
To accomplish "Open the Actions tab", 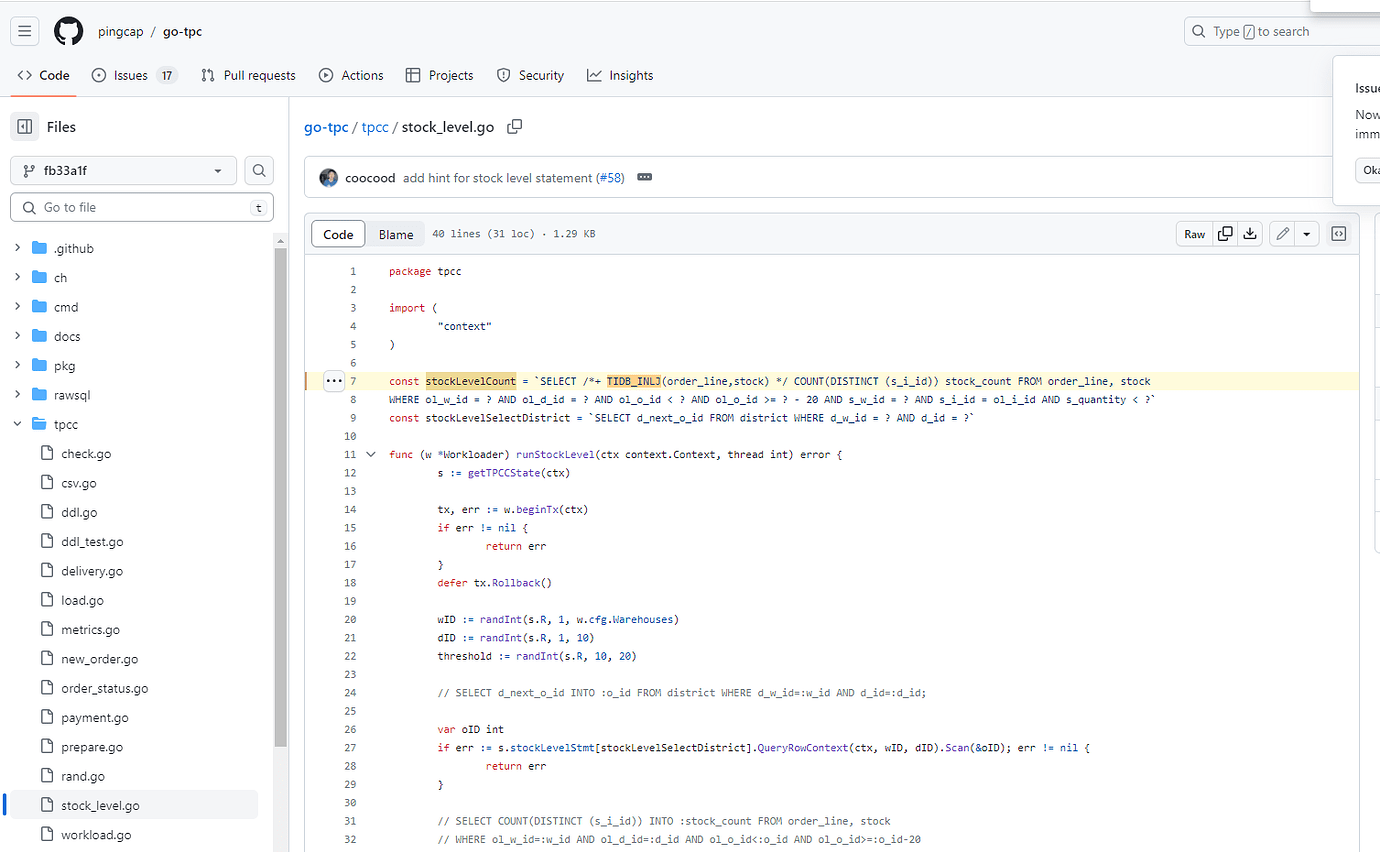I will click(x=351, y=75).
